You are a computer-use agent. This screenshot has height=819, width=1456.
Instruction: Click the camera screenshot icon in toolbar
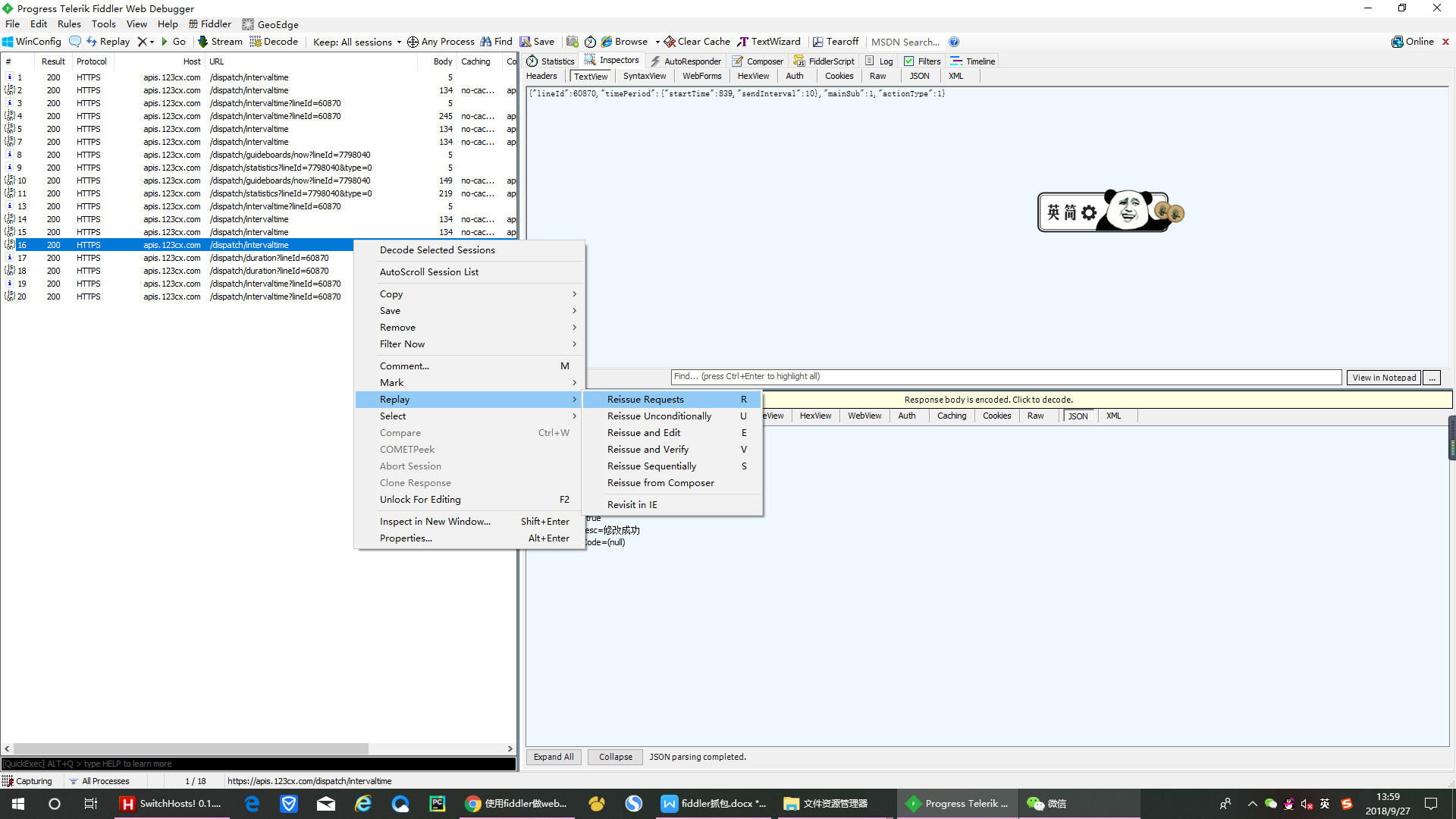573,42
